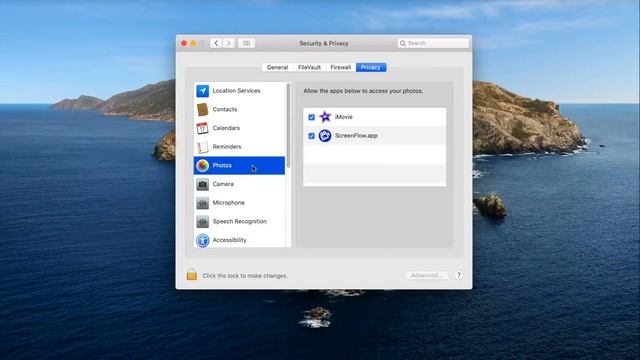
Task: Open the Advanced… button
Action: pos(427,276)
